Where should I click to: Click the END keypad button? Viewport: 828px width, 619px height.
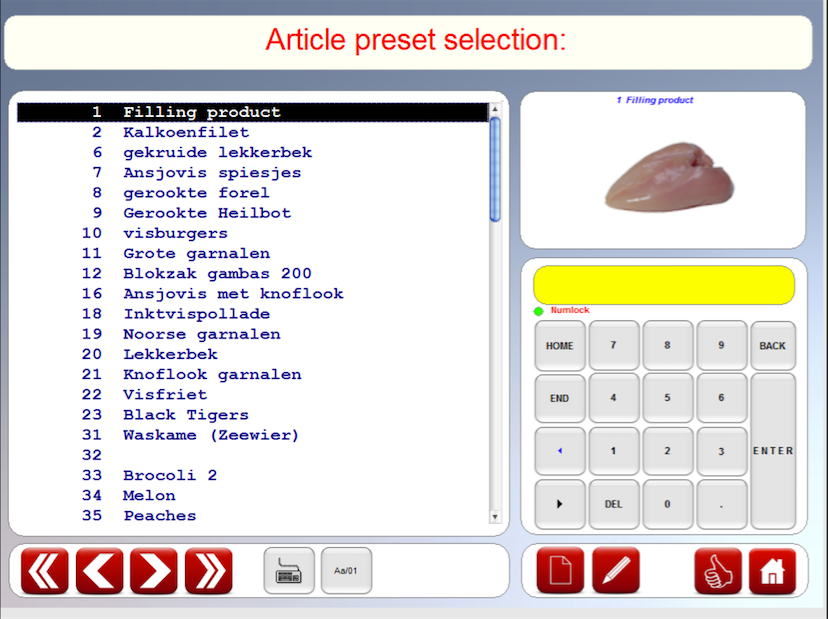point(560,398)
